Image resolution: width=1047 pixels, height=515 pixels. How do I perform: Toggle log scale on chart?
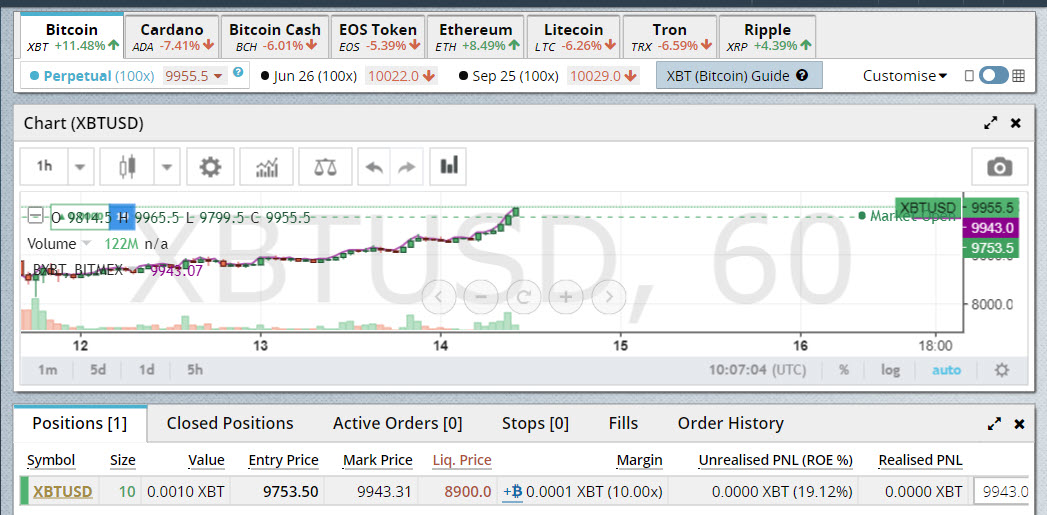pos(890,370)
